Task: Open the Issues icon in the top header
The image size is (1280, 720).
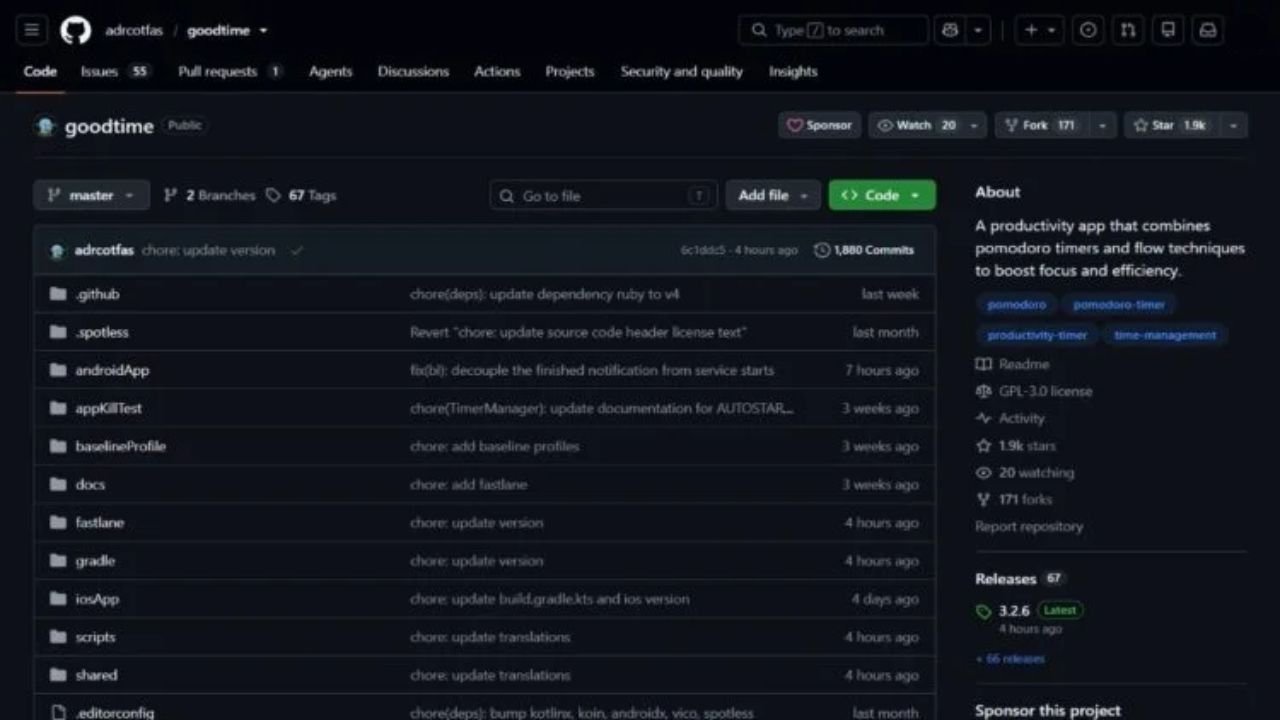Action: pos(1088,30)
